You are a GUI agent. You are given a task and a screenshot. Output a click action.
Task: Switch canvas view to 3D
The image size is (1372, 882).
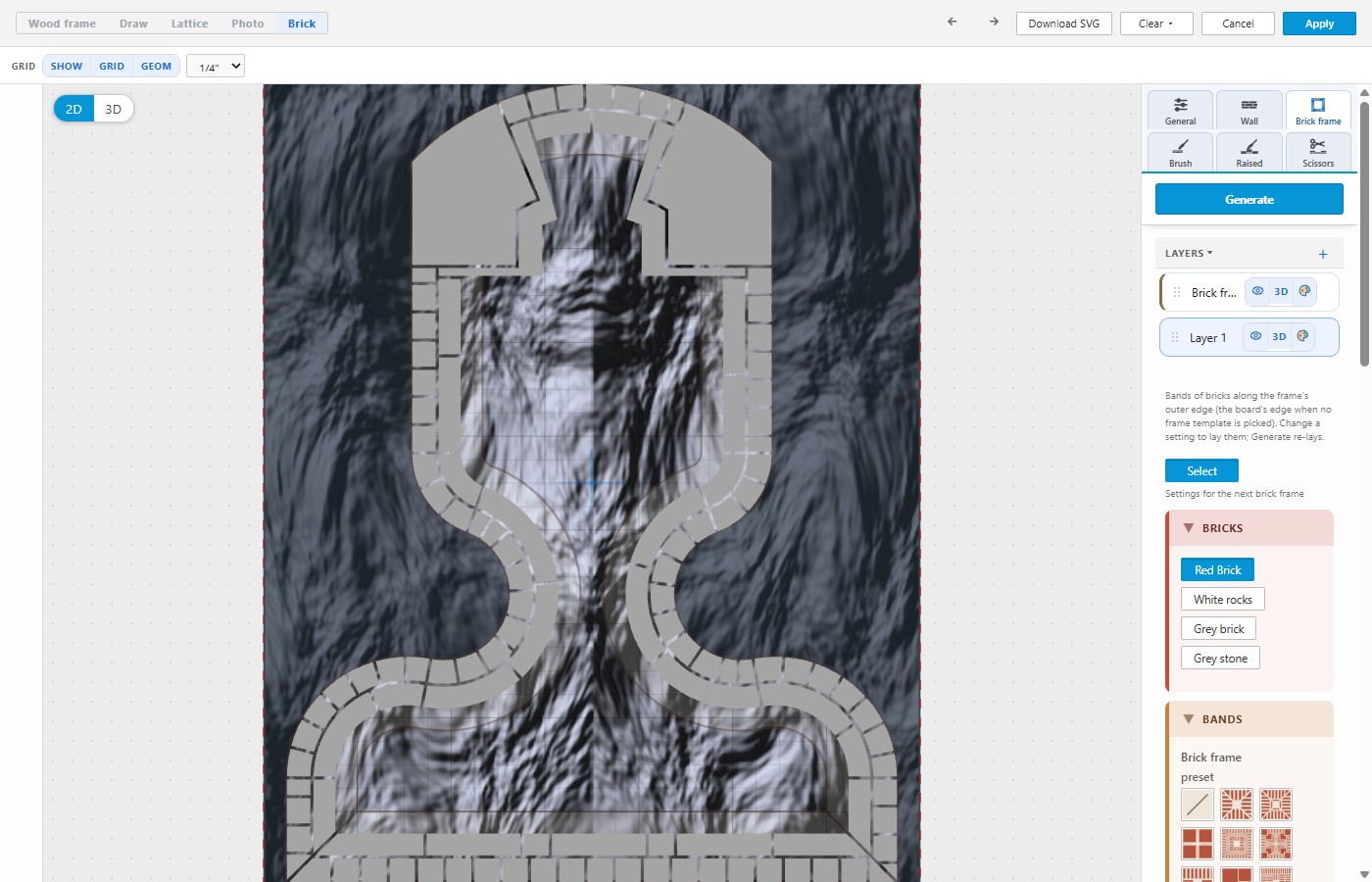(x=114, y=109)
